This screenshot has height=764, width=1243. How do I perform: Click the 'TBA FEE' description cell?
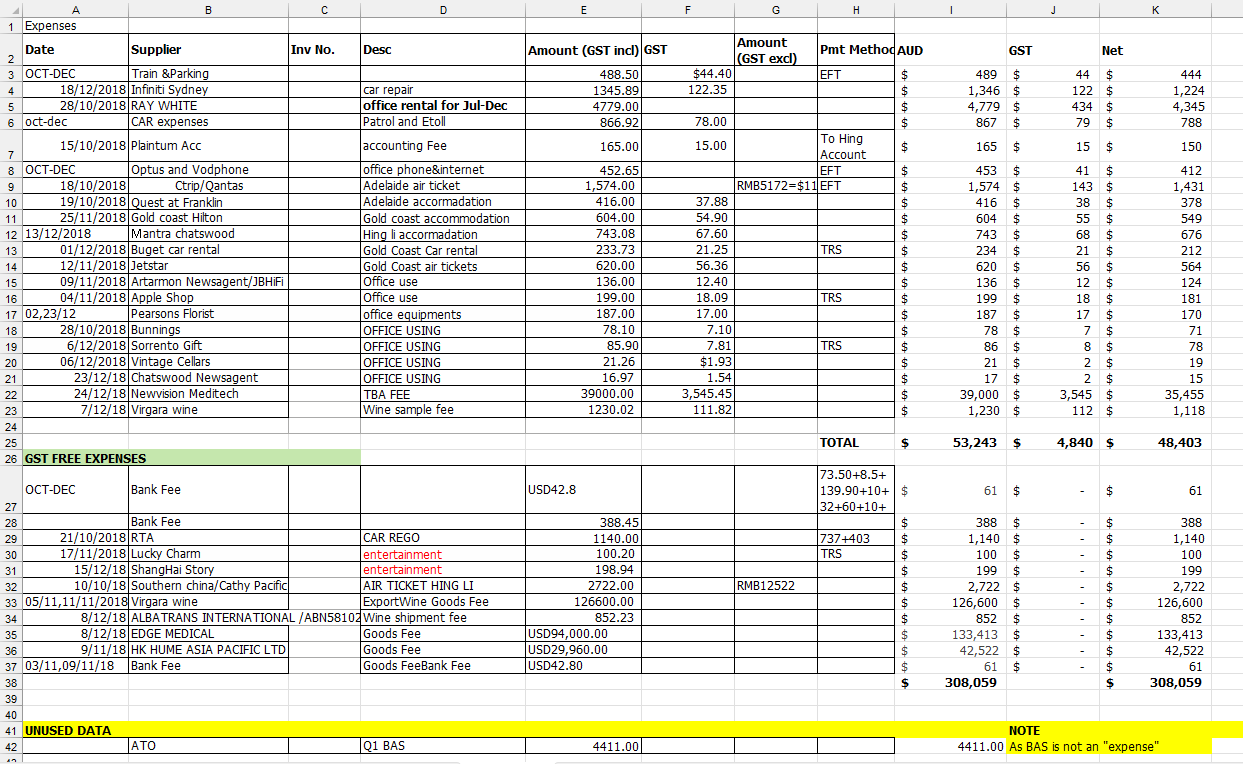(443, 394)
